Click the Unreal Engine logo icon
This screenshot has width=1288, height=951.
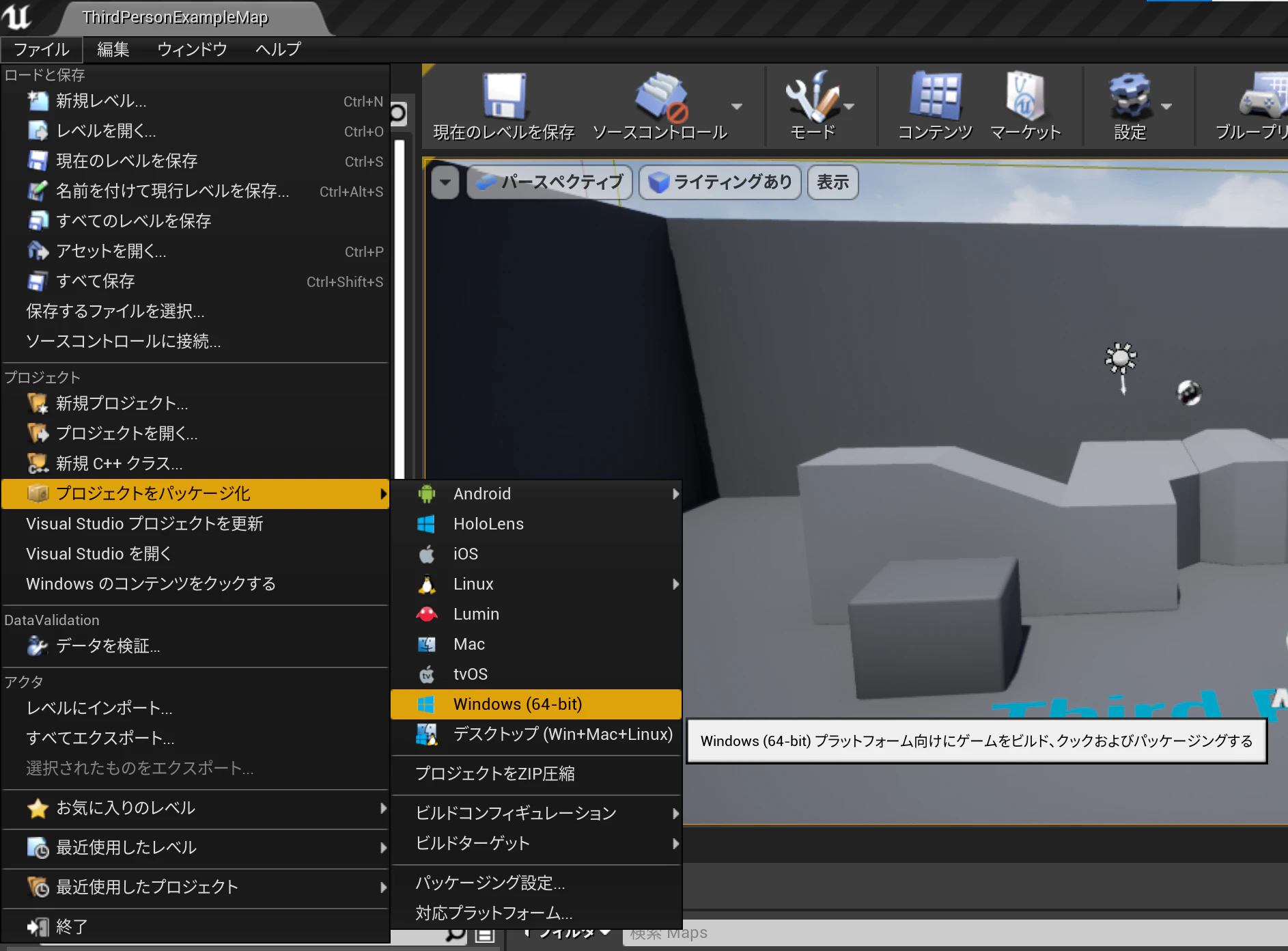pyautogui.click(x=16, y=16)
